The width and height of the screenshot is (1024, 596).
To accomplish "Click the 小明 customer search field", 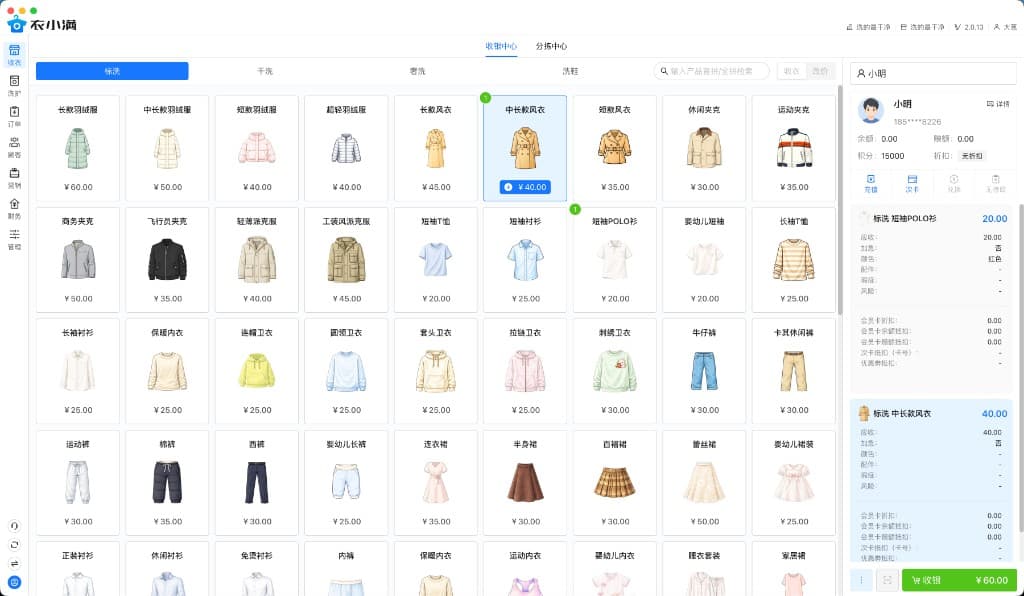I will click(933, 74).
